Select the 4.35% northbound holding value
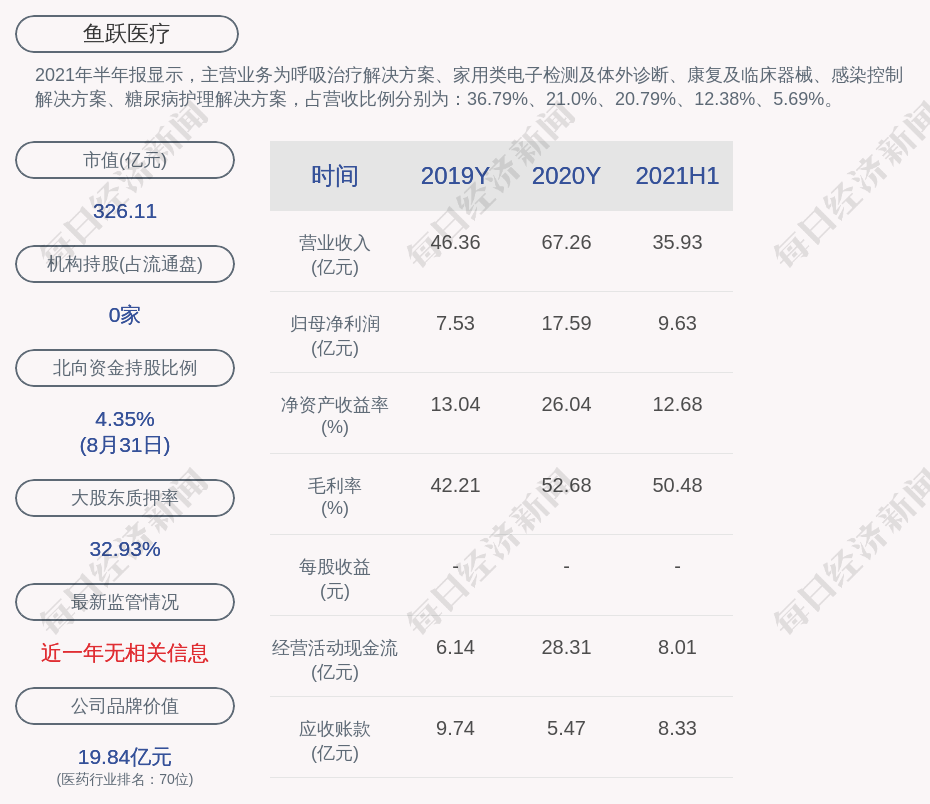 [x=125, y=419]
